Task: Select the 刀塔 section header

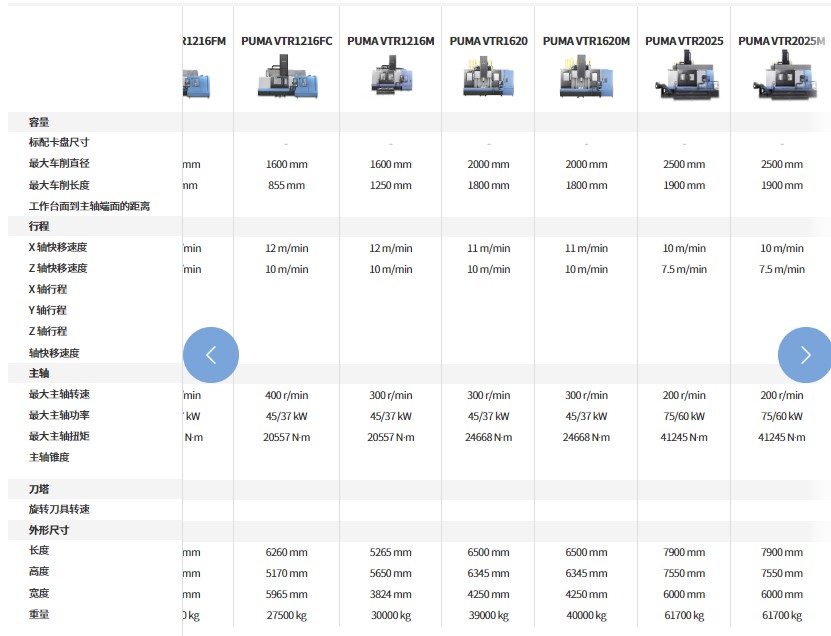Action: (x=39, y=489)
